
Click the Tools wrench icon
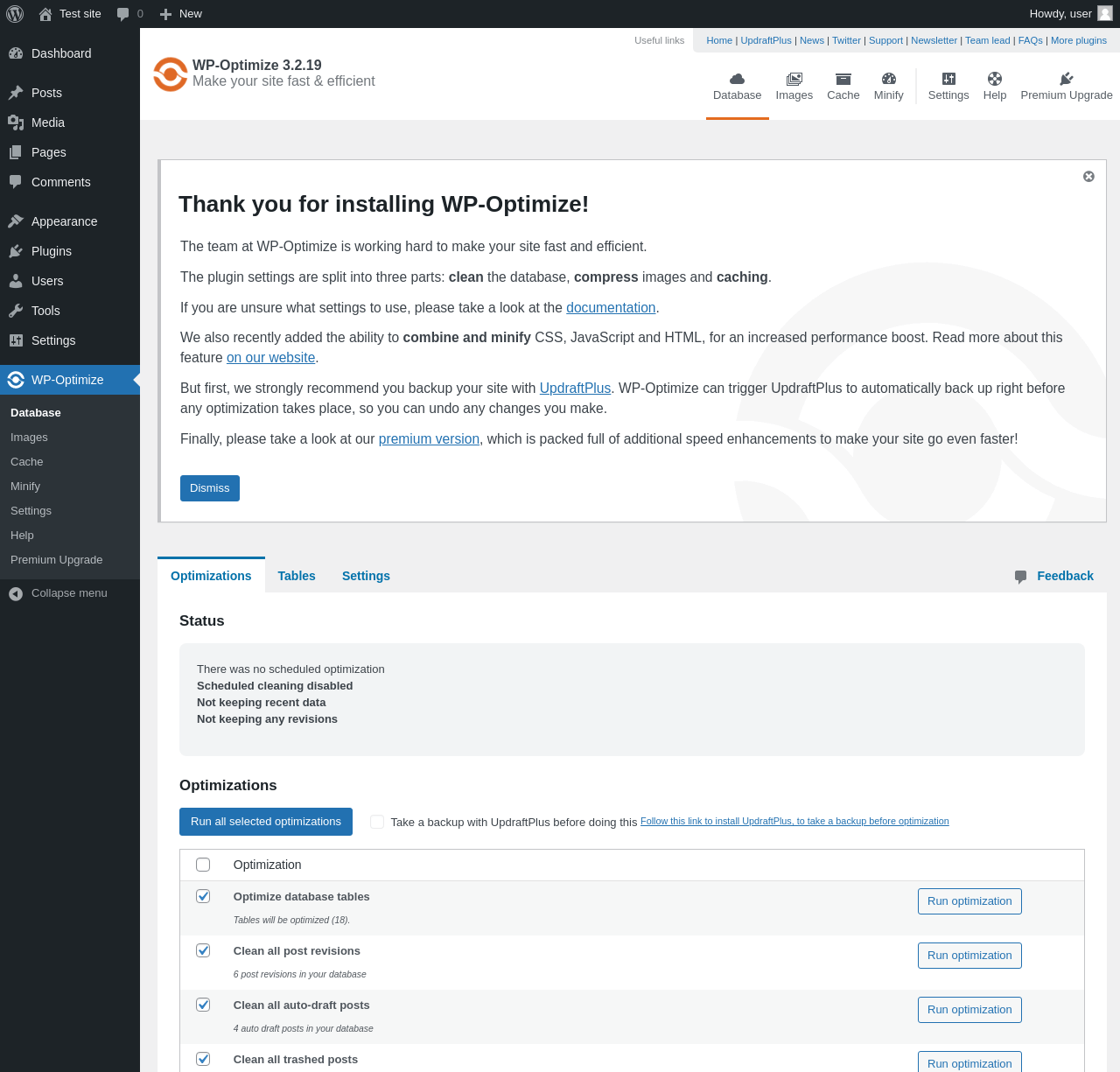[16, 311]
